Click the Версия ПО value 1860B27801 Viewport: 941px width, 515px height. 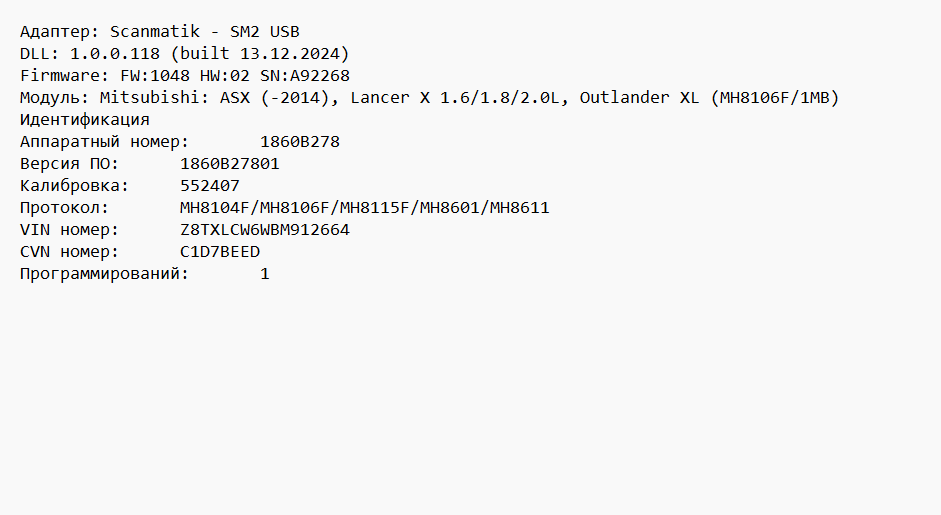point(230,164)
